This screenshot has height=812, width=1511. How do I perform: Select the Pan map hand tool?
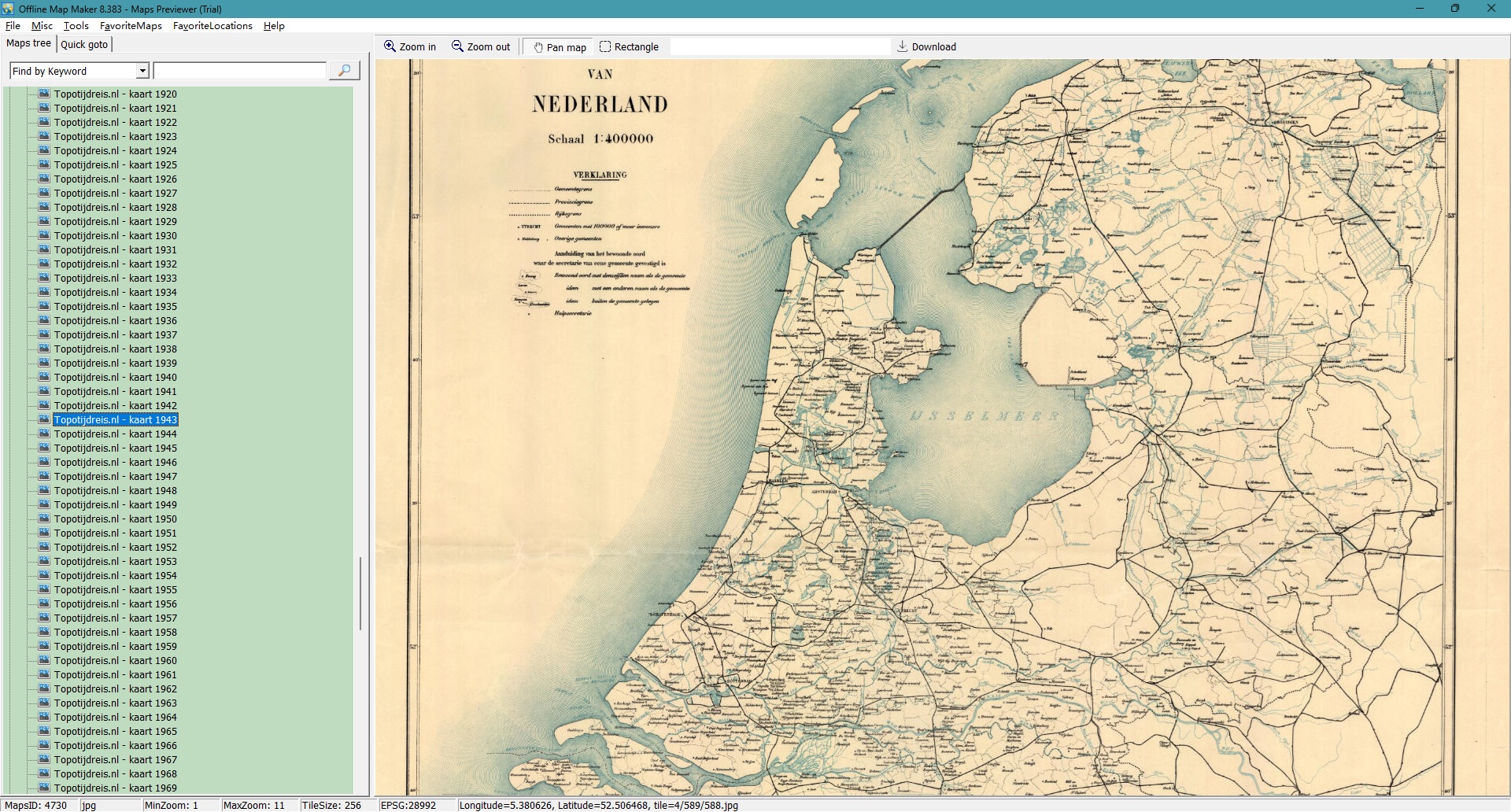539,47
